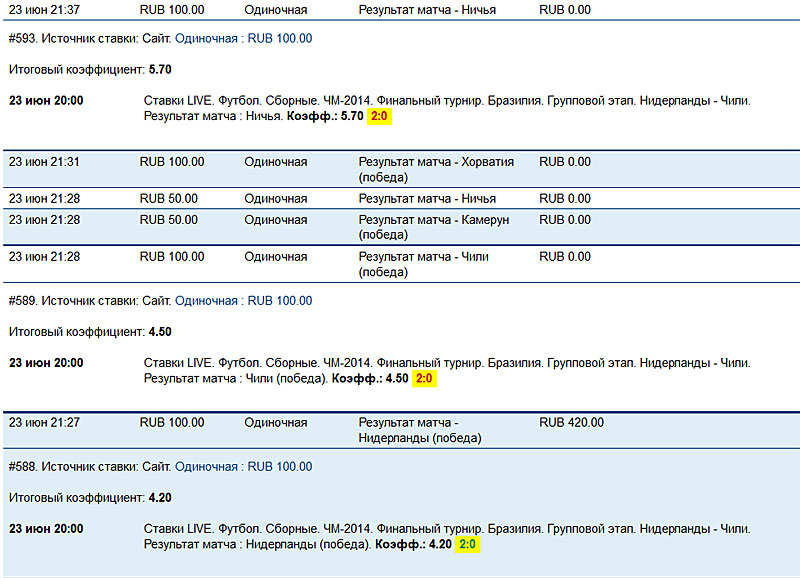This screenshot has width=800, height=578.
Task: Click the #588 bet source heading
Action: pos(89,467)
